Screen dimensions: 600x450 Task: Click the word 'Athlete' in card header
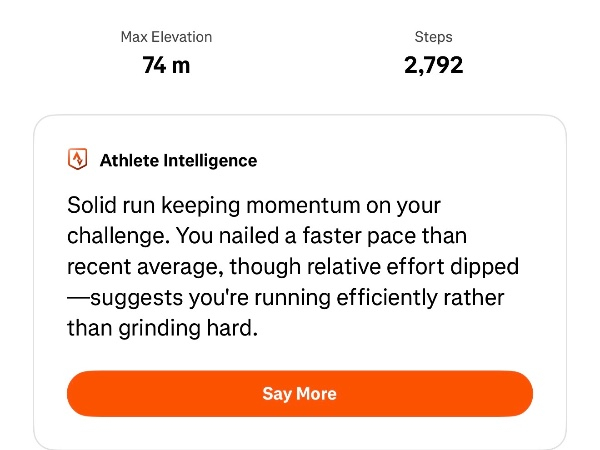pos(128,160)
